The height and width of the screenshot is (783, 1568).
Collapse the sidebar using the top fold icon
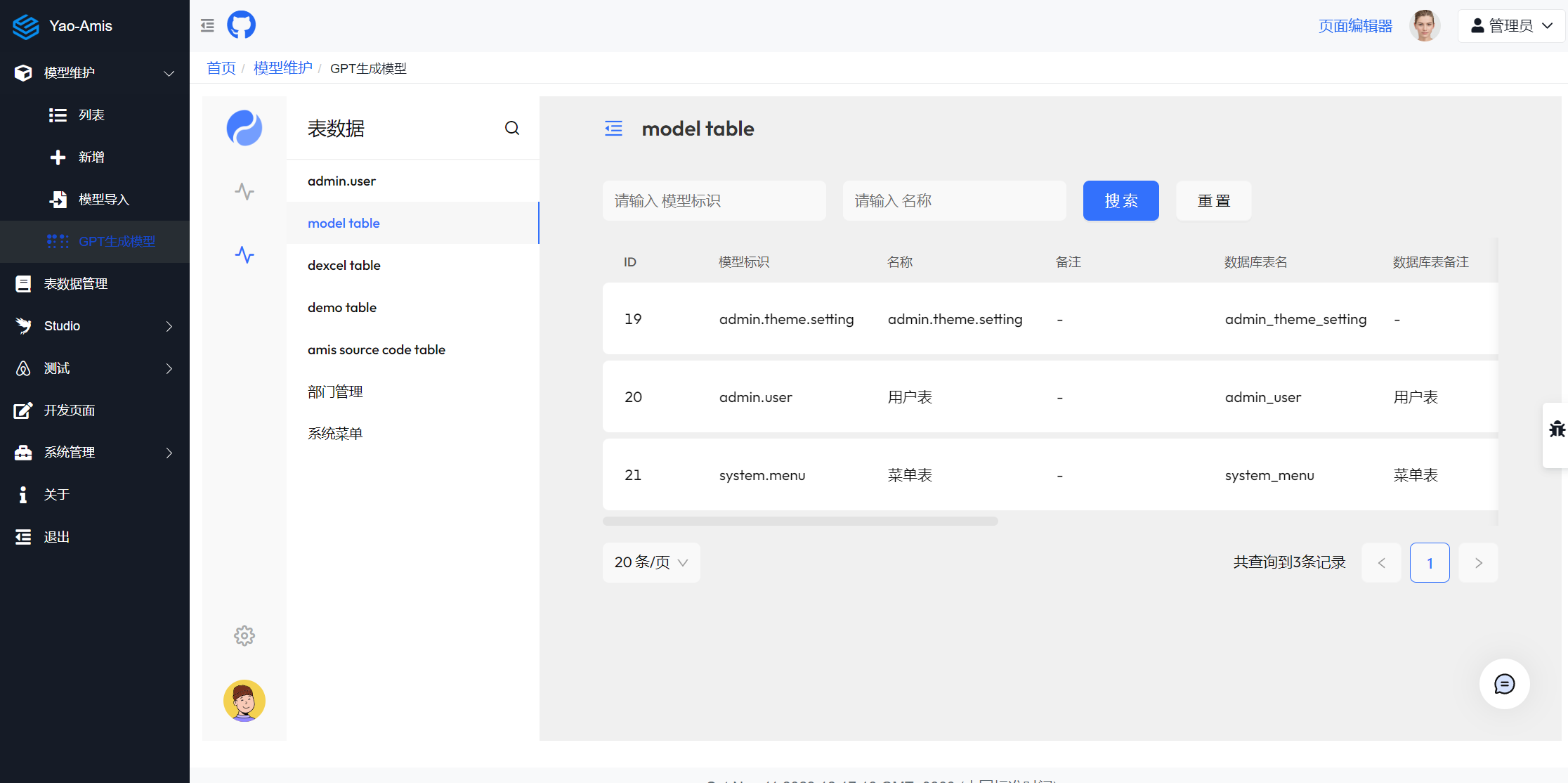[207, 26]
